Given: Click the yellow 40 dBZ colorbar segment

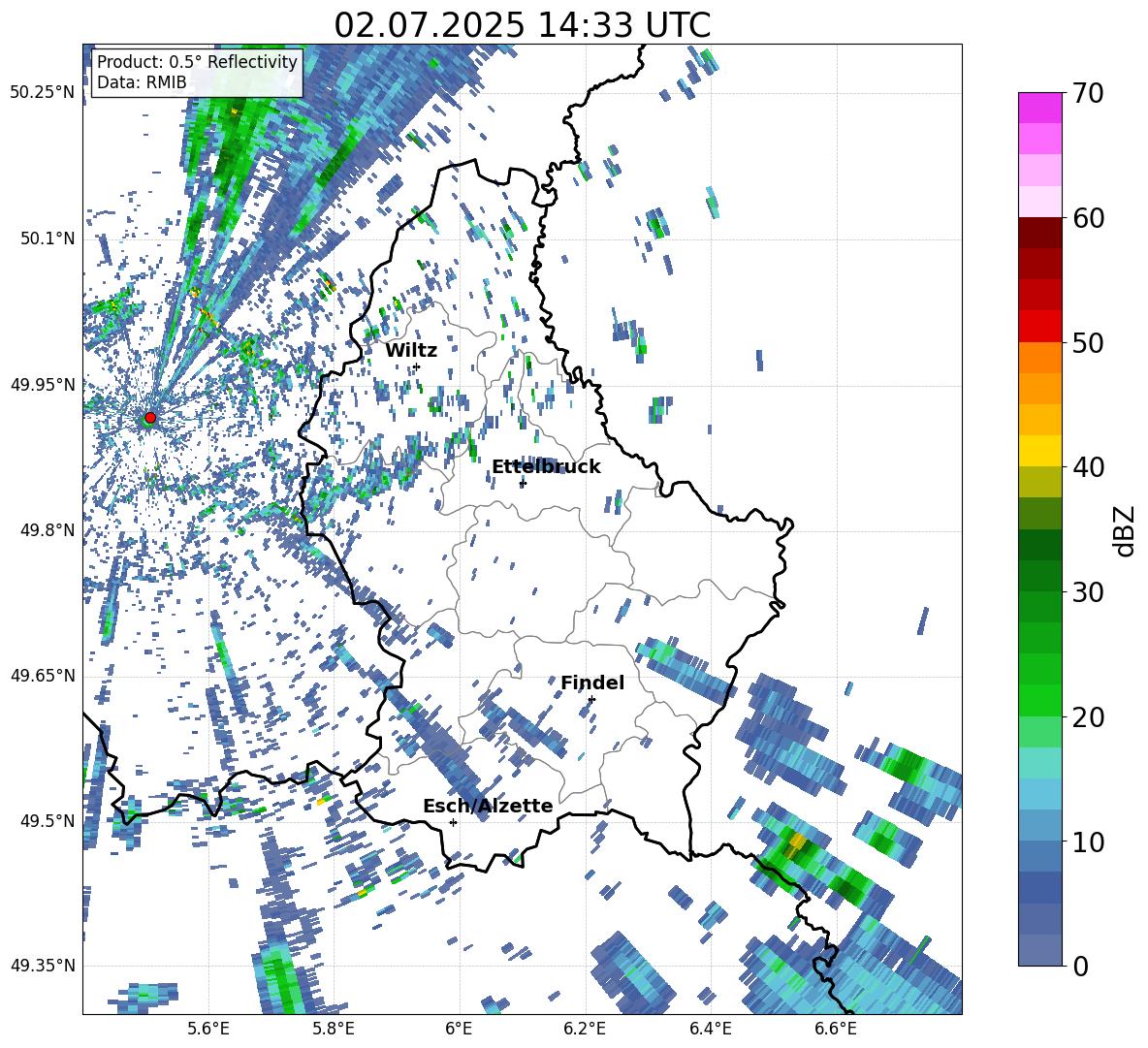Looking at the screenshot, I should tap(1039, 451).
